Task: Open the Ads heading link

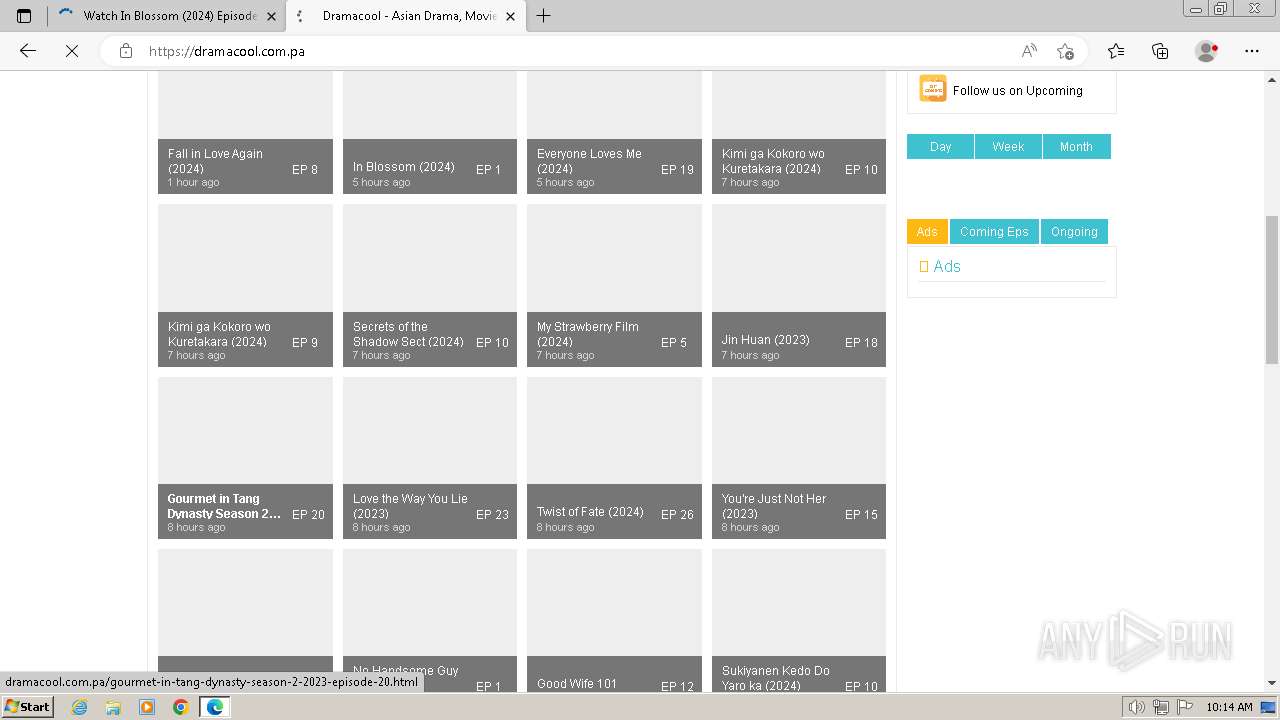Action: [x=946, y=266]
